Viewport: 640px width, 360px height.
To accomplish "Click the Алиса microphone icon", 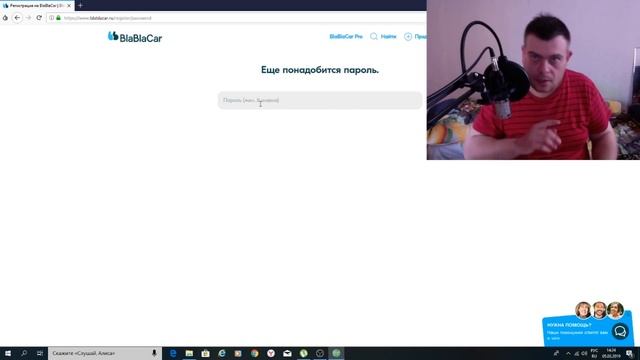I will (154, 353).
